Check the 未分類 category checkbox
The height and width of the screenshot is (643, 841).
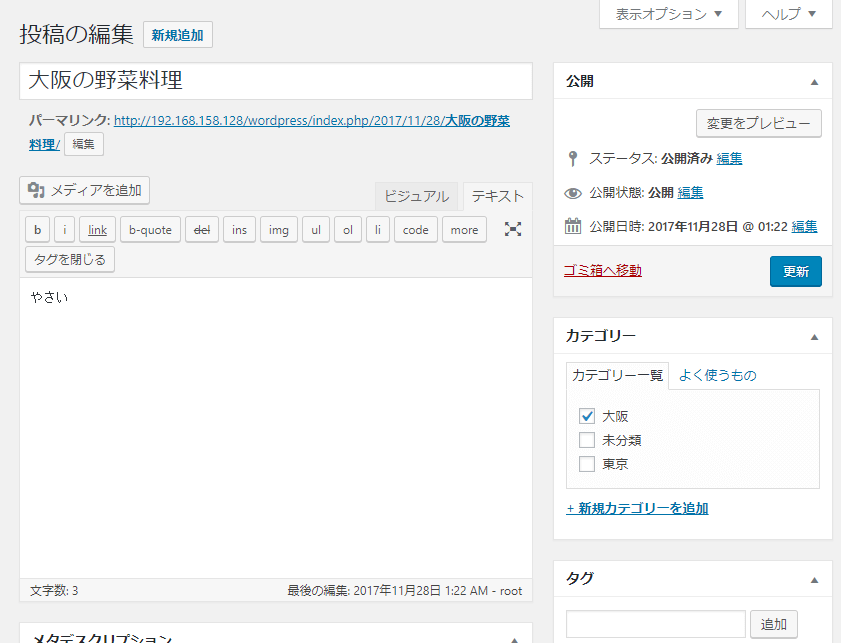click(x=587, y=440)
